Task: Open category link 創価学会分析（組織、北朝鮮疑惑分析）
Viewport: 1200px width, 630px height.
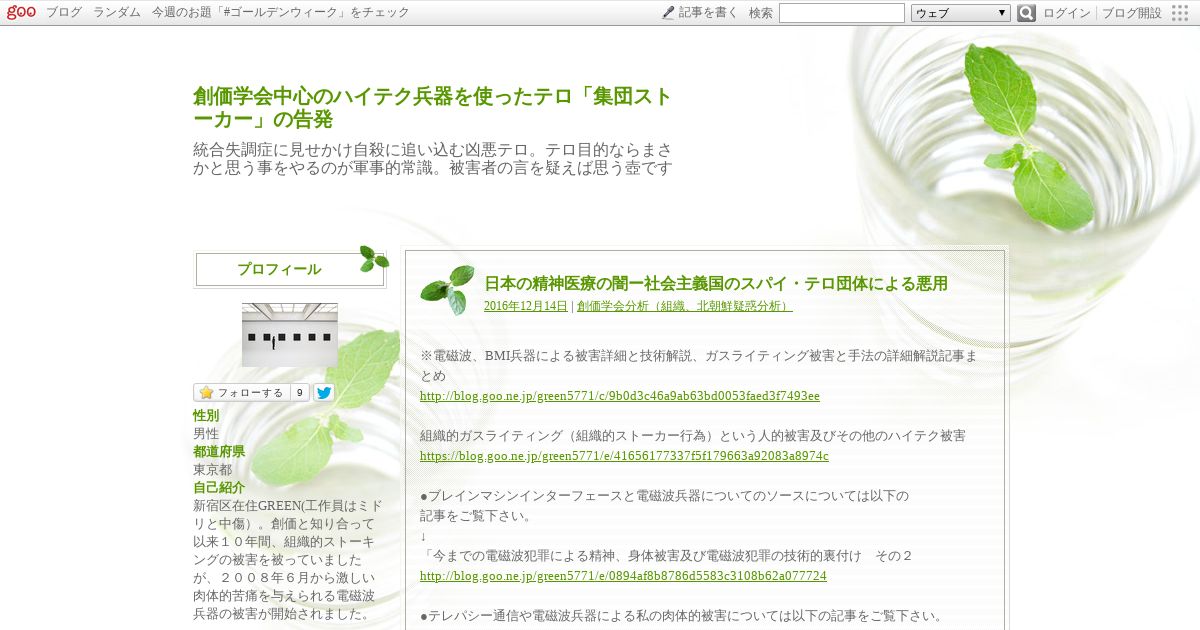Action: click(685, 306)
